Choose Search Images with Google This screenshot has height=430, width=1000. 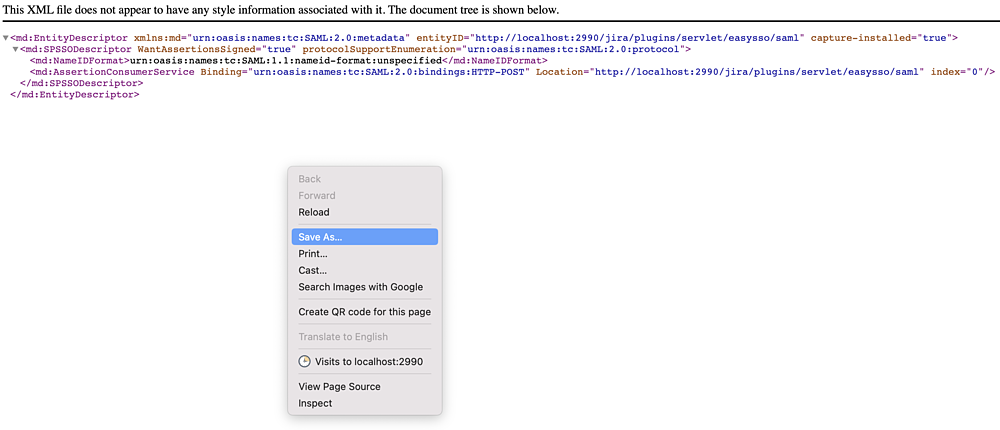coord(365,287)
